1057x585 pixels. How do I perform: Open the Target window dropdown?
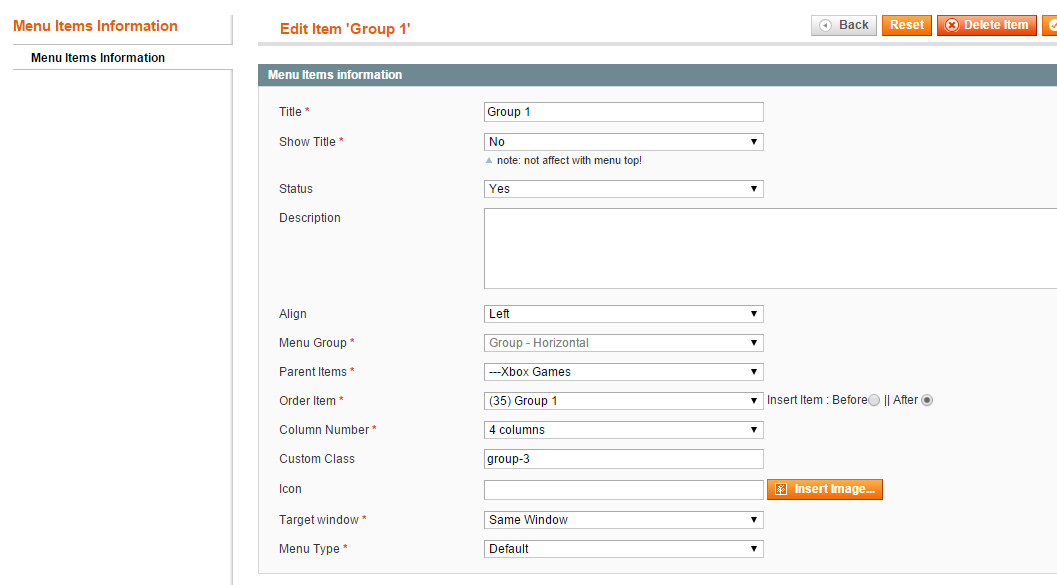(x=624, y=520)
